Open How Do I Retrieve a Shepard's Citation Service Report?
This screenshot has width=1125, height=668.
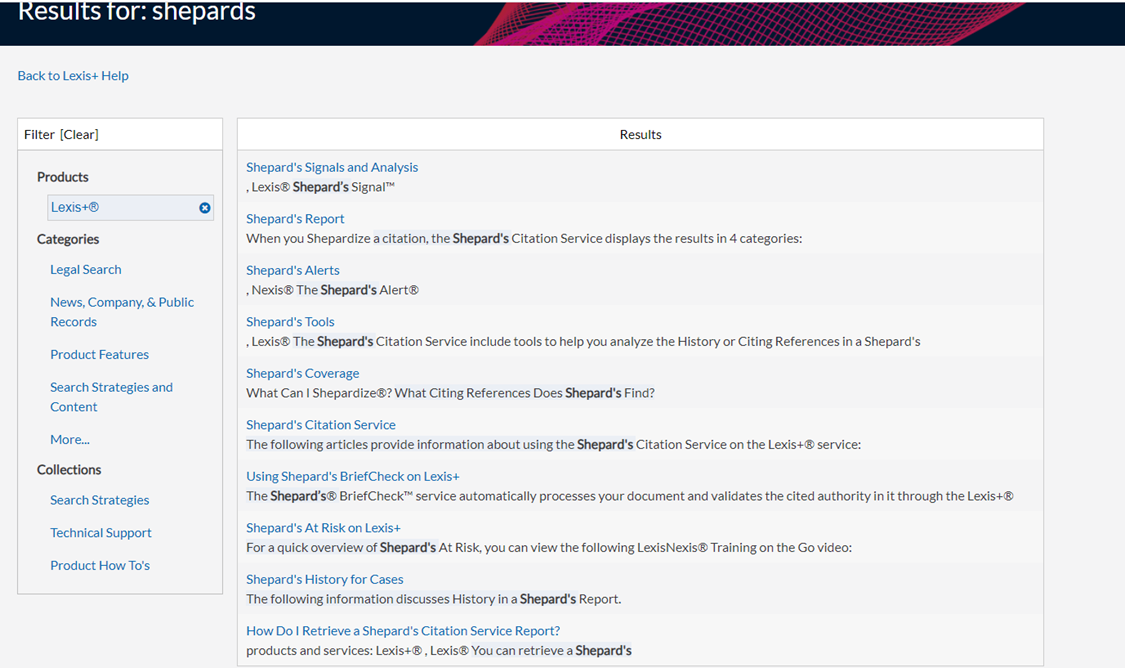[x=403, y=631]
